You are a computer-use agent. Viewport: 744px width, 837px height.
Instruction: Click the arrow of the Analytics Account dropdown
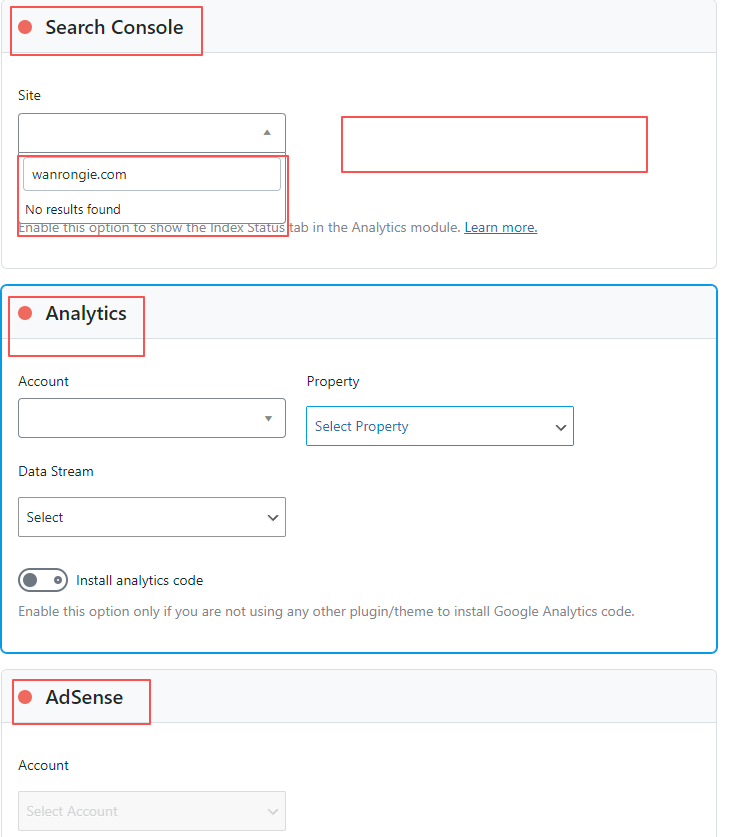point(268,418)
